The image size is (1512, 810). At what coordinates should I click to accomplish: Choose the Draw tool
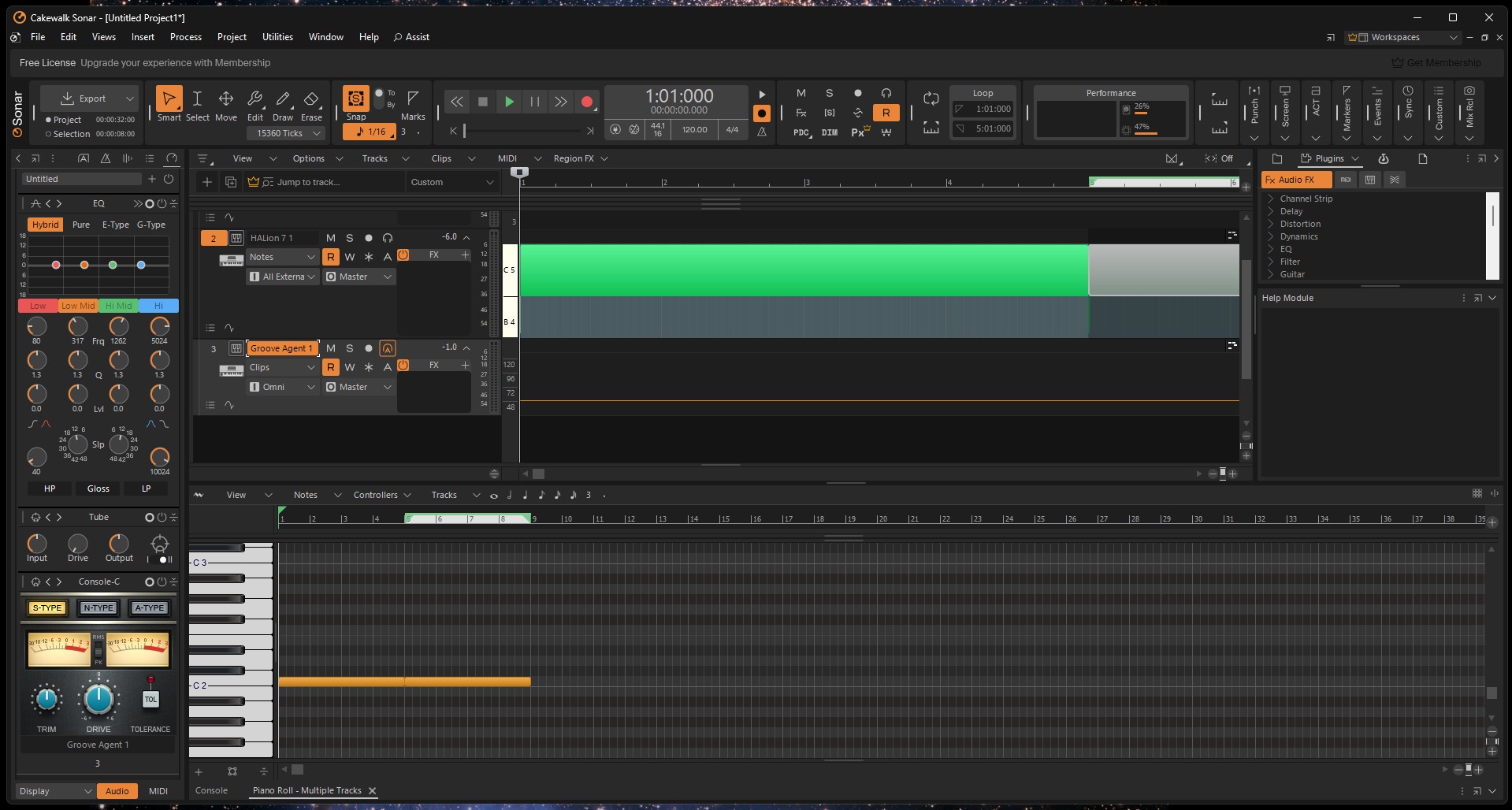[283, 99]
